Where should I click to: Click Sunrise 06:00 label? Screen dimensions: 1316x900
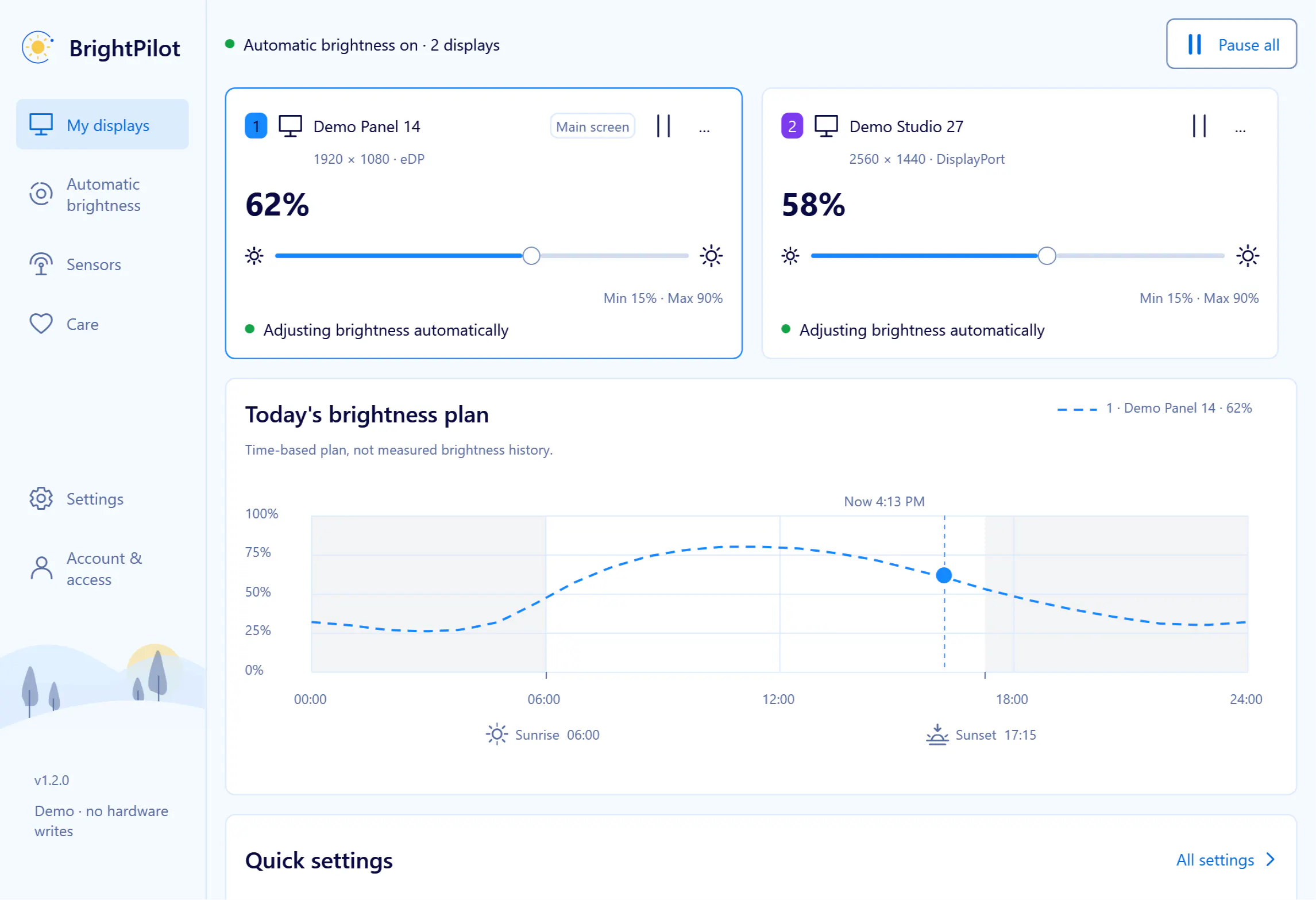[x=557, y=735]
